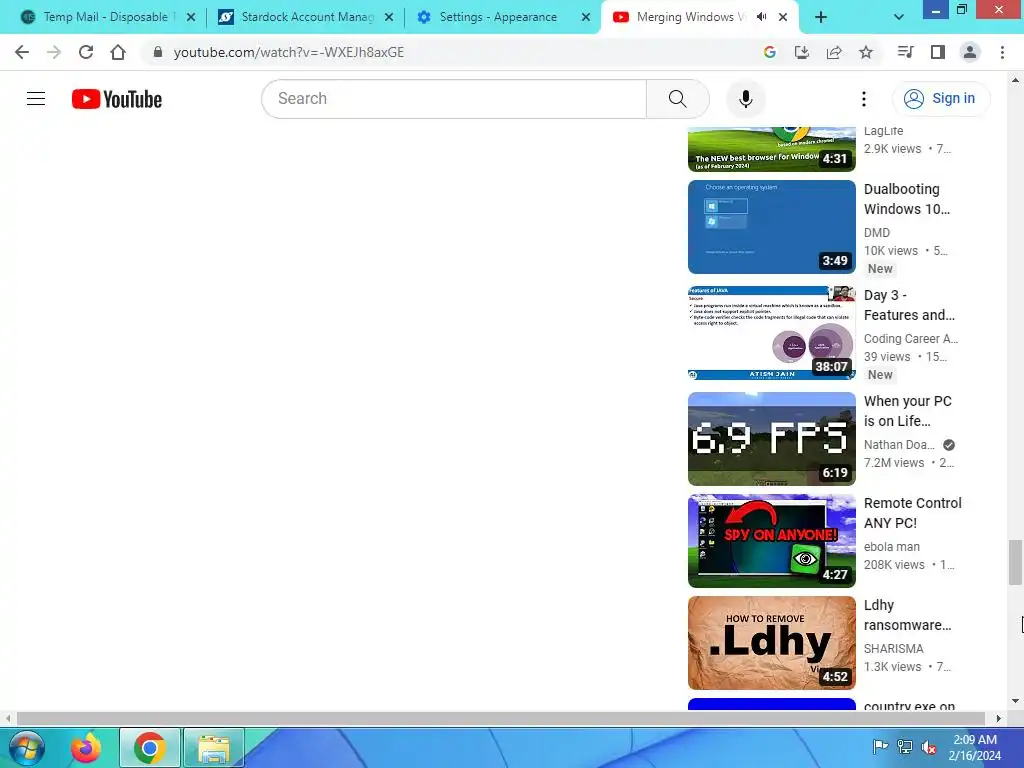
Task: Click the YouTube Search input field
Action: 454,99
